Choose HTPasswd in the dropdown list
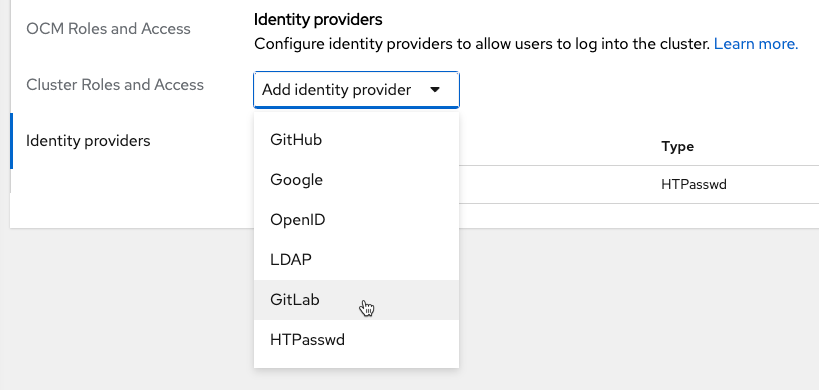The width and height of the screenshot is (819, 390). (x=356, y=340)
